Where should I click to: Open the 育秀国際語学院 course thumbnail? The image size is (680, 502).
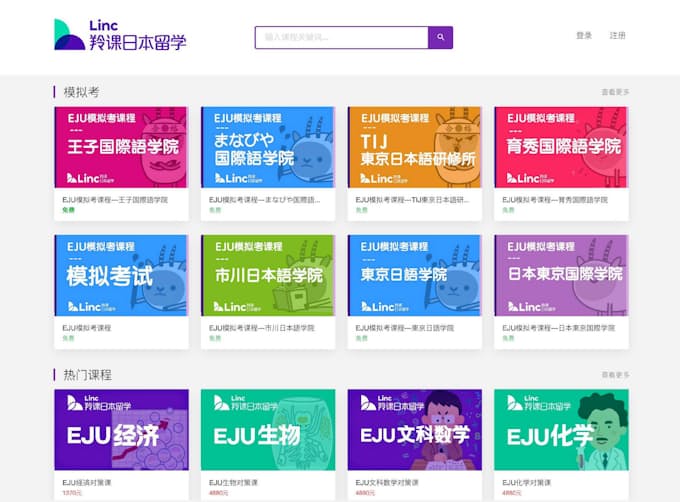coord(561,148)
